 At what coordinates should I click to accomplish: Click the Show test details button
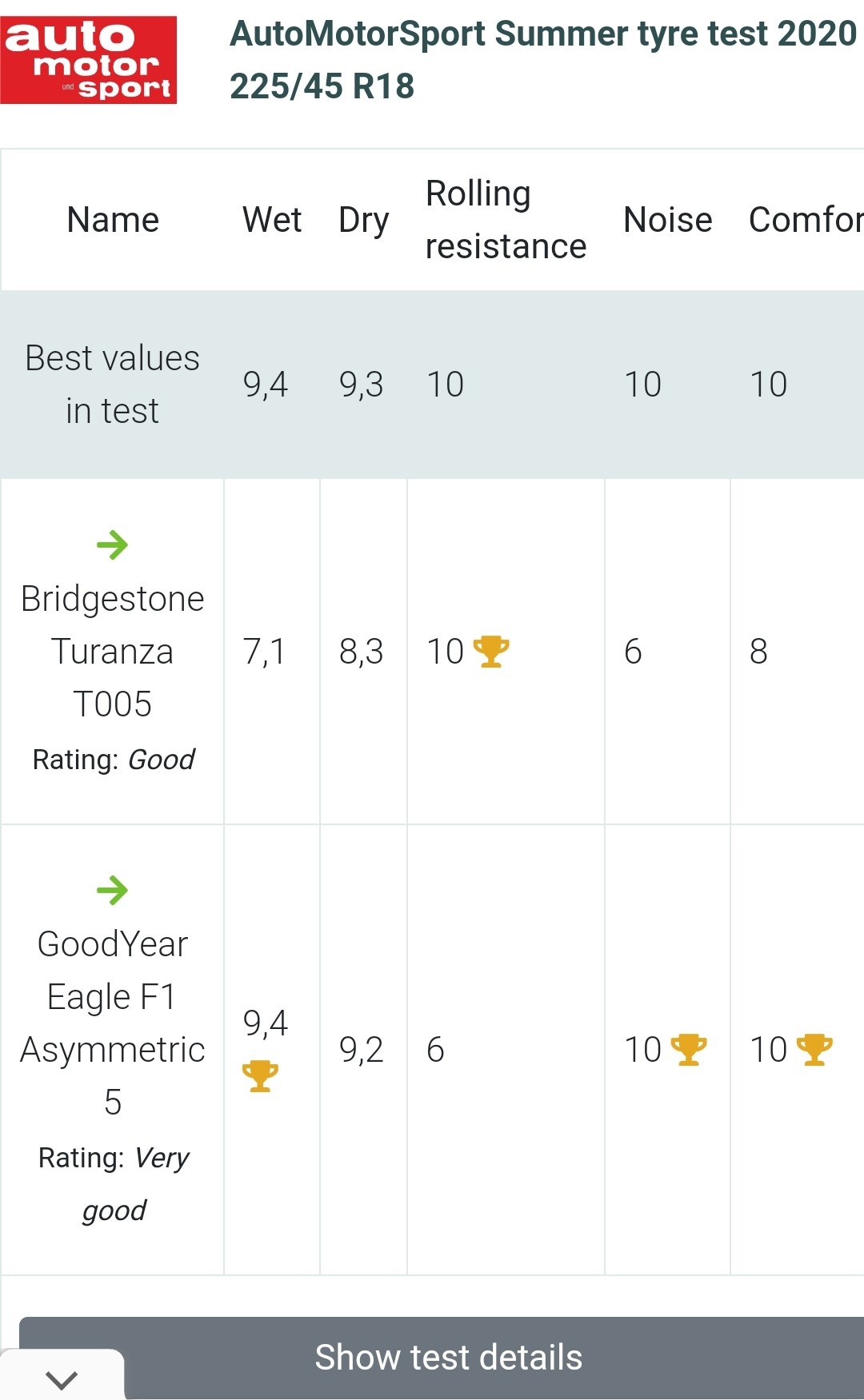[x=448, y=1358]
